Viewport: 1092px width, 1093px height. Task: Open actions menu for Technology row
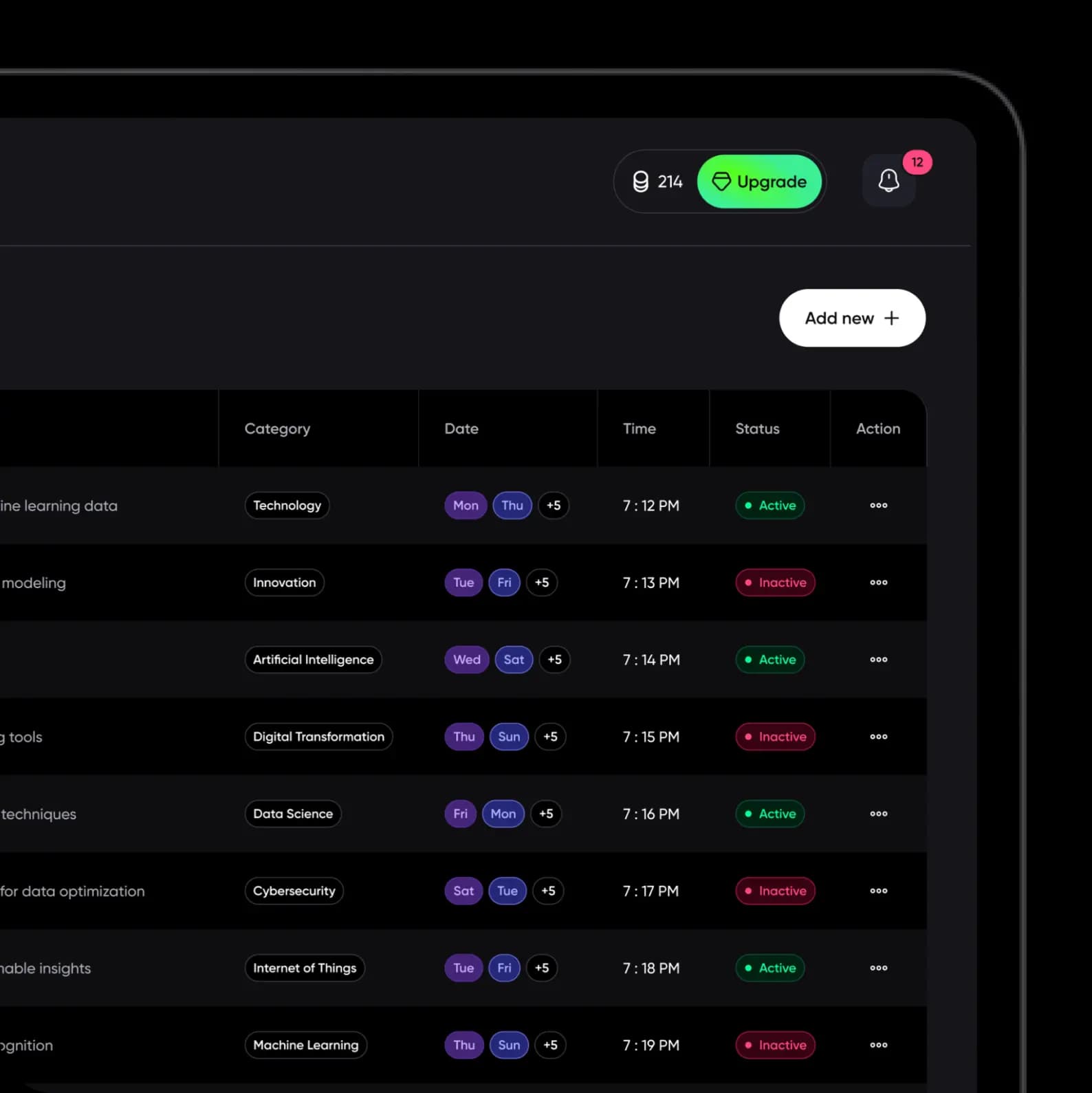tap(878, 506)
